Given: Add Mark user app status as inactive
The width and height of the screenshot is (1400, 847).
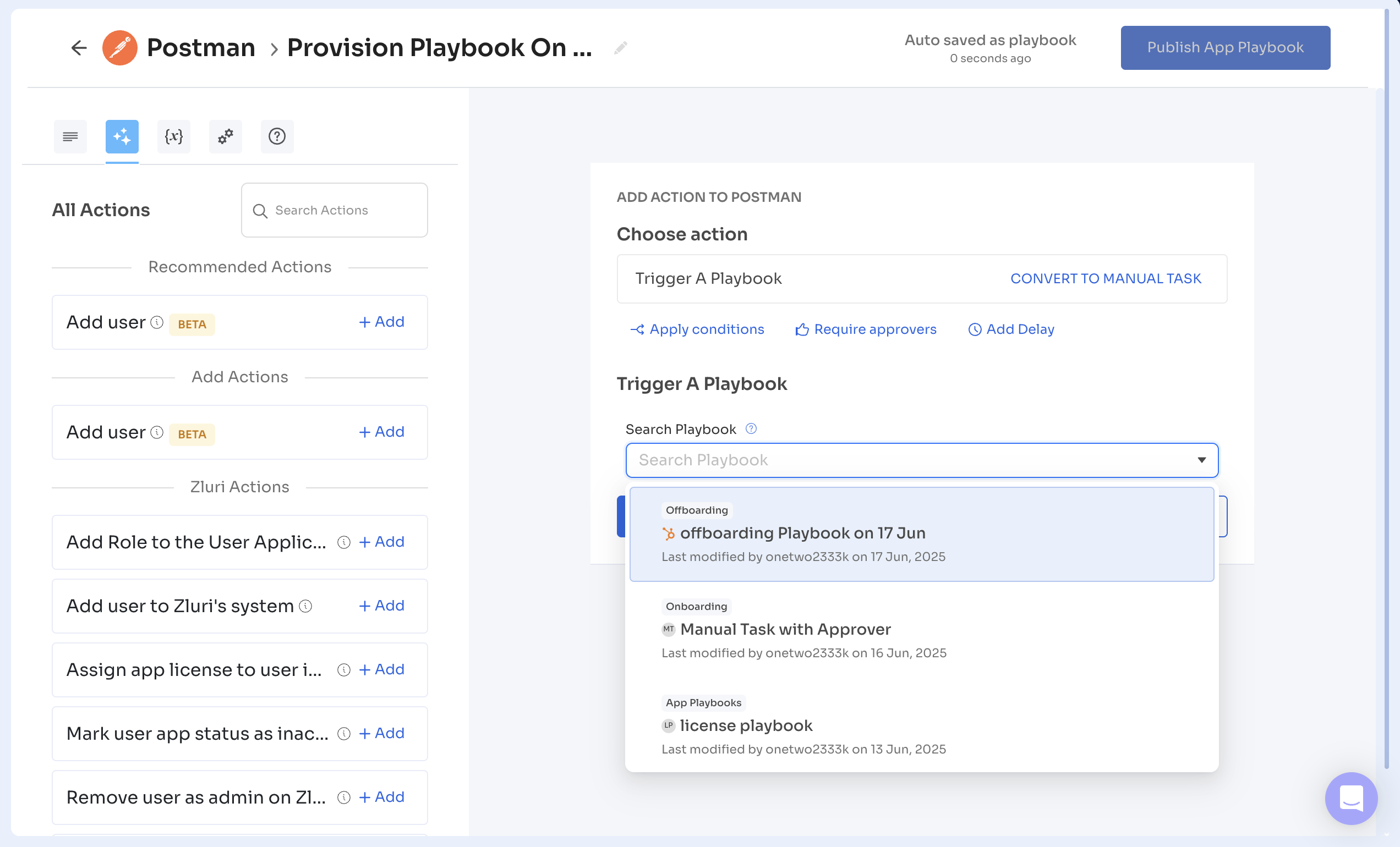Looking at the screenshot, I should pyautogui.click(x=382, y=734).
